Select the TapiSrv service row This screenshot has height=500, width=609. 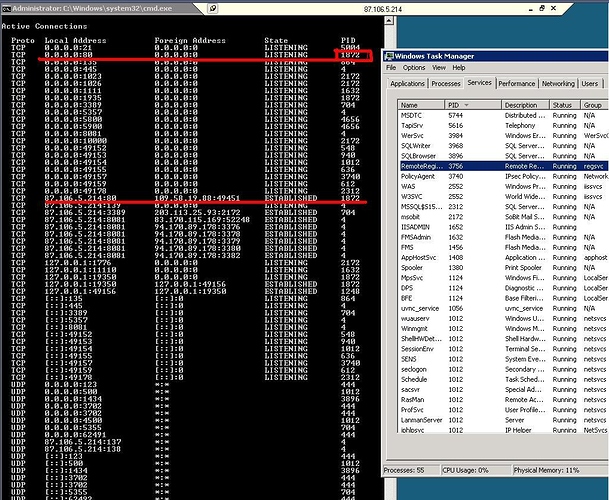pos(503,125)
